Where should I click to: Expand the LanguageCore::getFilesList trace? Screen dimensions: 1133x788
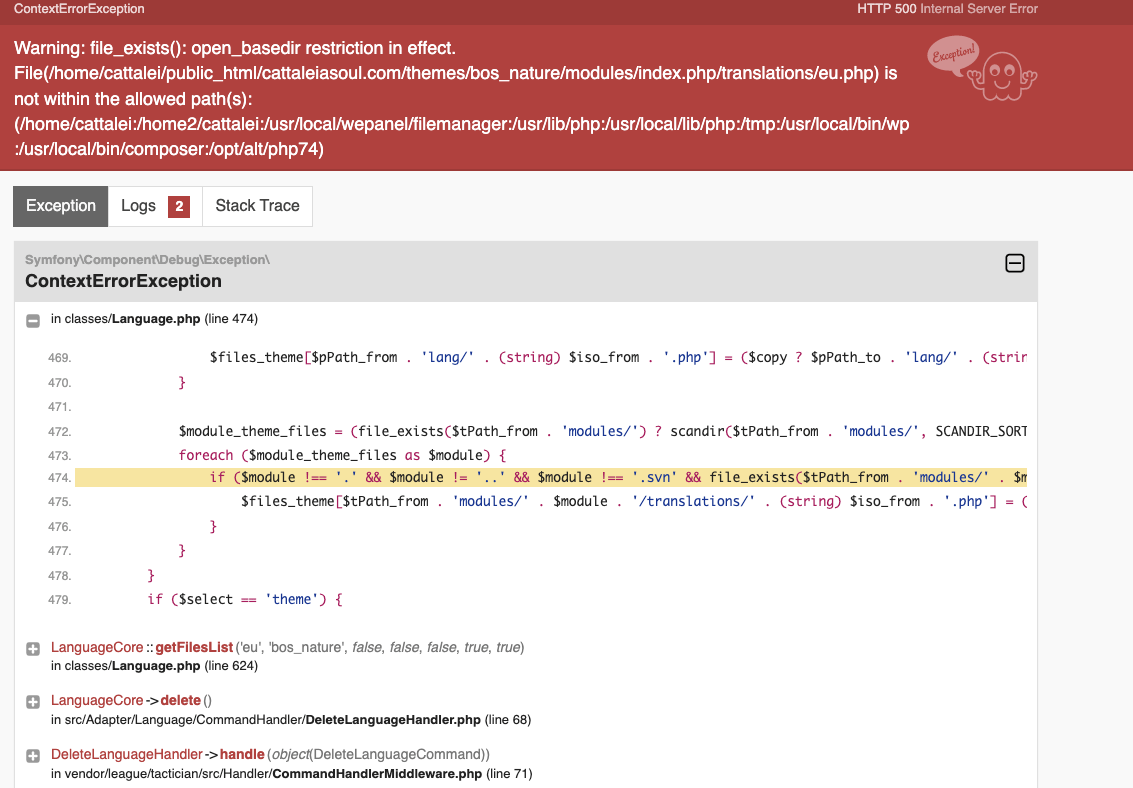point(33,649)
